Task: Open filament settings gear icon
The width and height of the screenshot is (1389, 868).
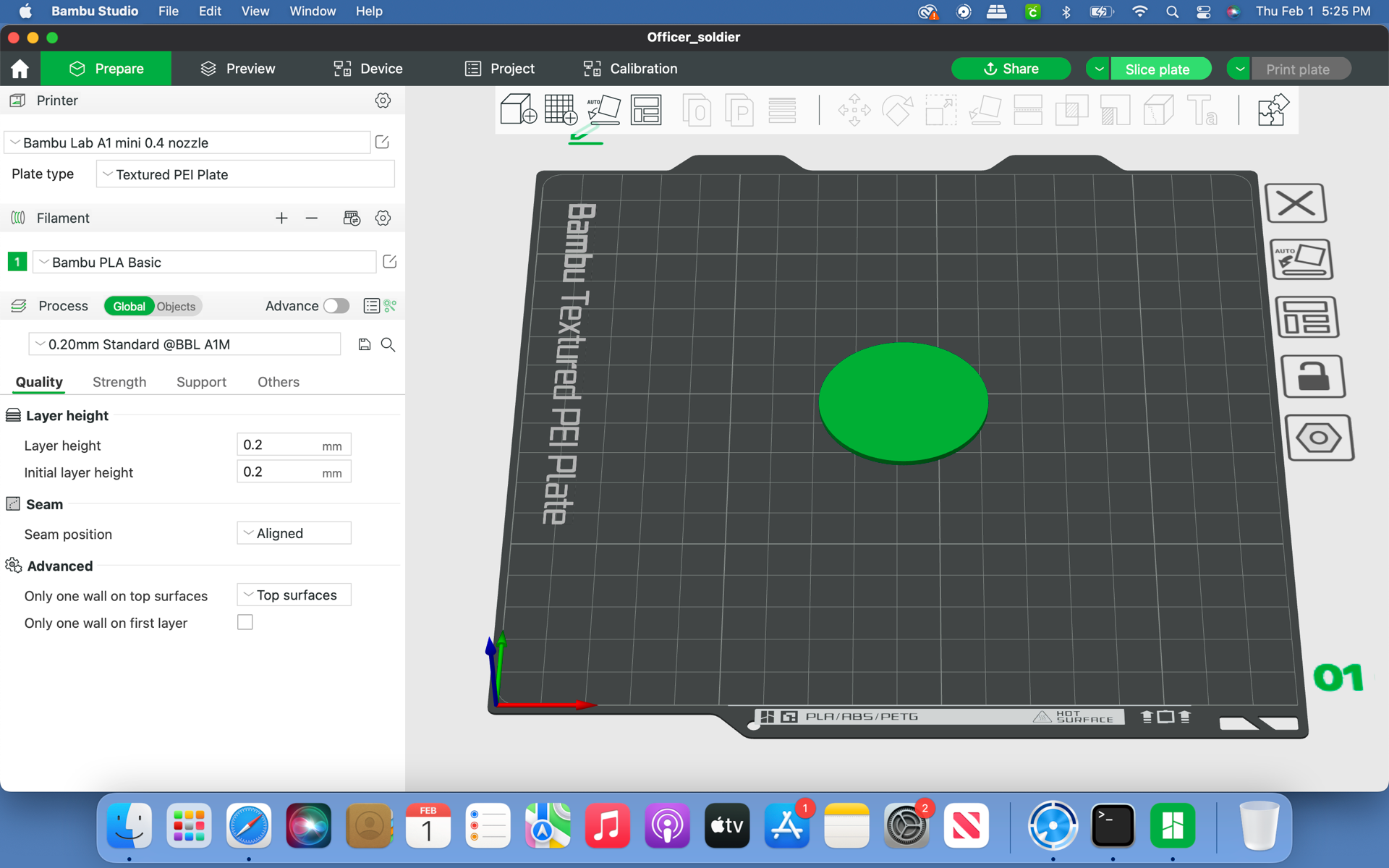Action: [383, 218]
